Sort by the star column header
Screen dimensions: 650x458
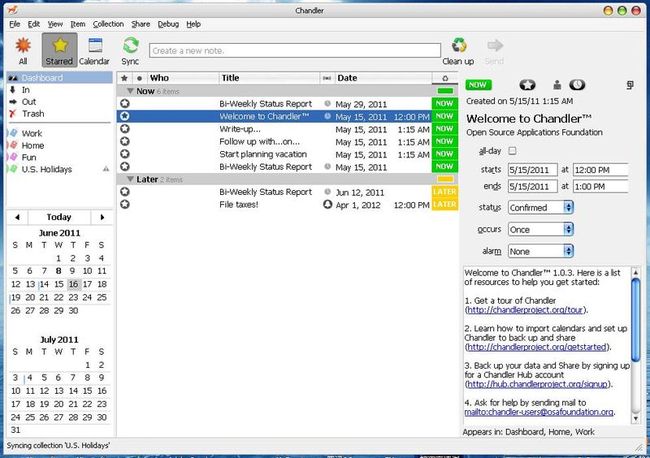coord(124,78)
